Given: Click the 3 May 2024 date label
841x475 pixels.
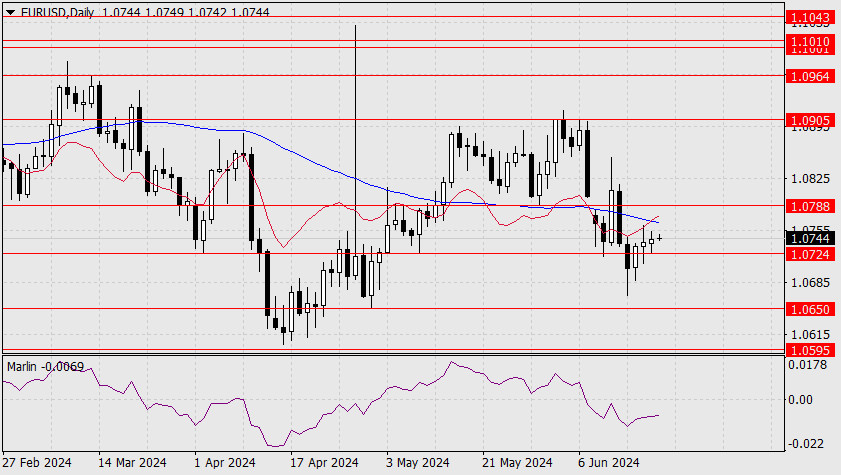Looking at the screenshot, I should (x=417, y=462).
